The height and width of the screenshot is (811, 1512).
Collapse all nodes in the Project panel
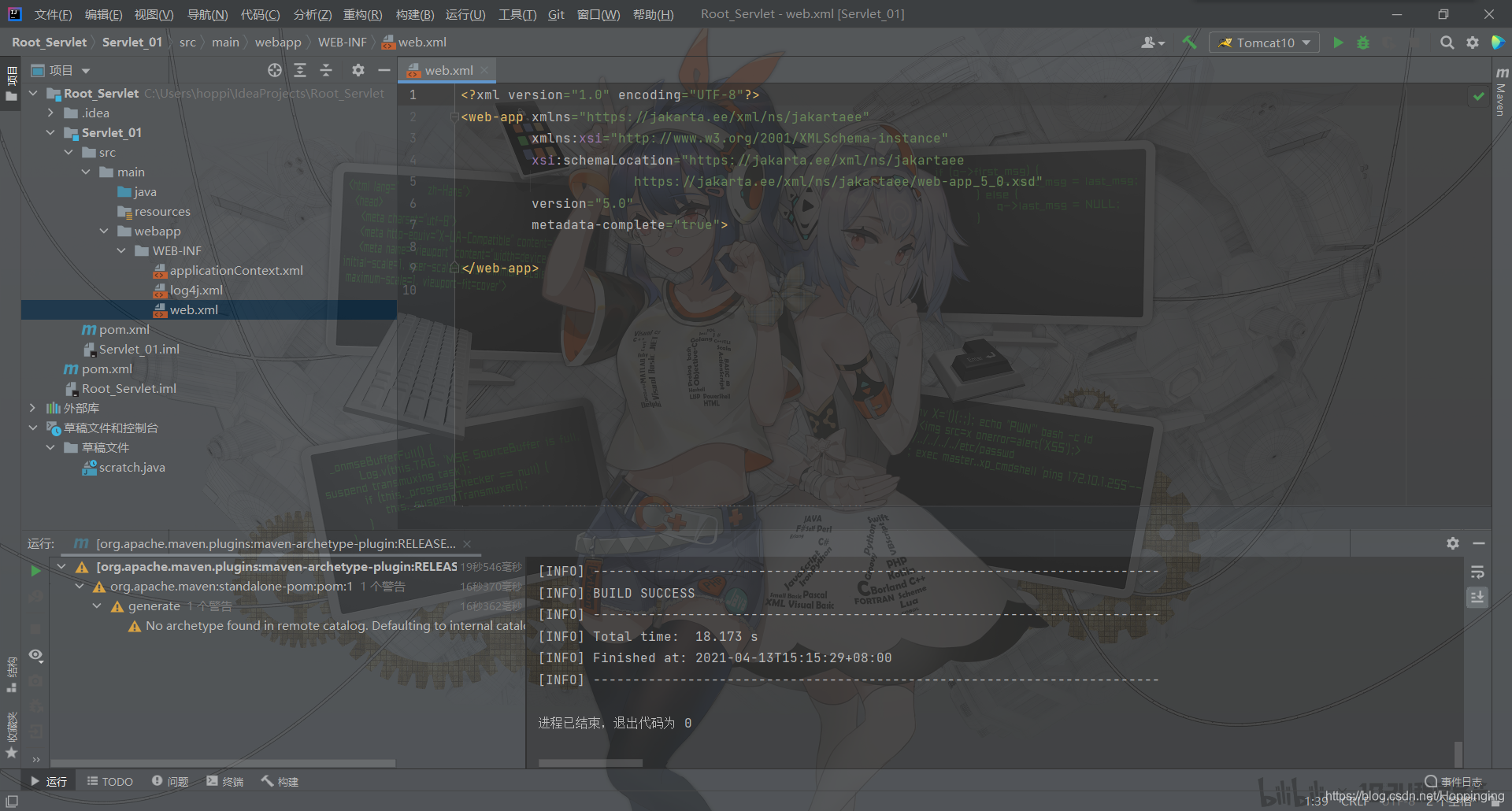(326, 70)
